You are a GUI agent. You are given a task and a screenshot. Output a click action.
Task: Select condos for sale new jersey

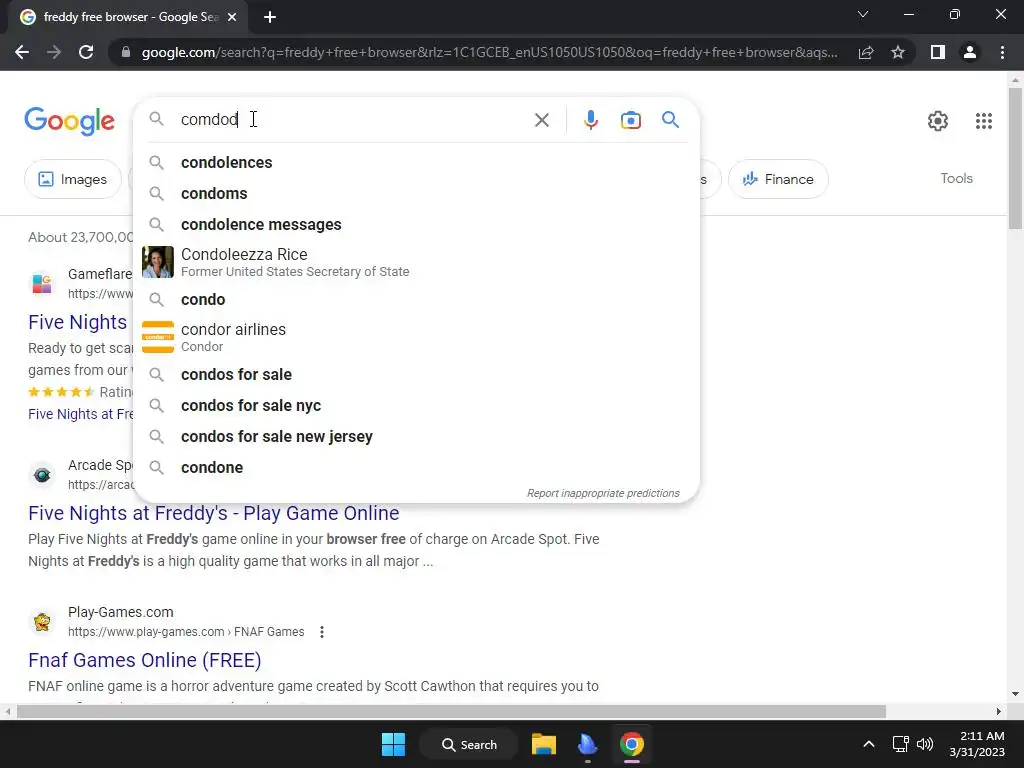point(416,436)
